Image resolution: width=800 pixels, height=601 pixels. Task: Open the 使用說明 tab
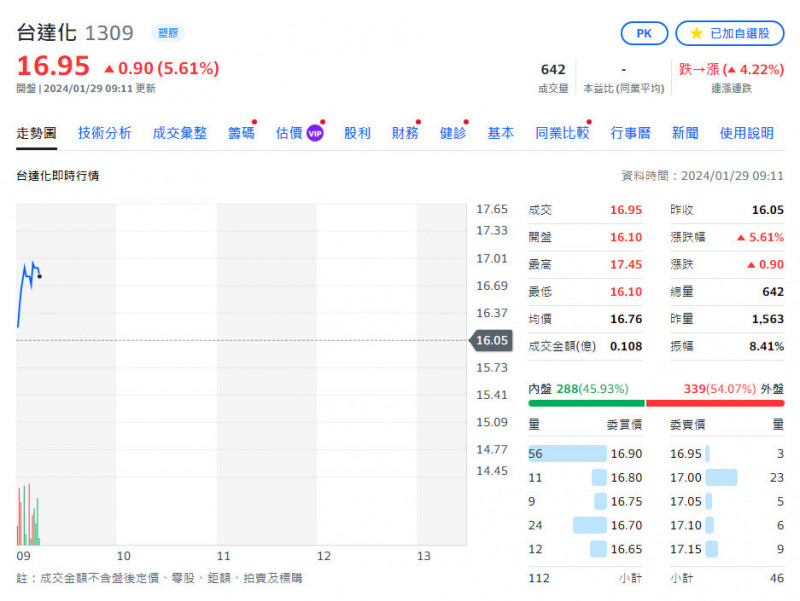pyautogui.click(x=746, y=133)
